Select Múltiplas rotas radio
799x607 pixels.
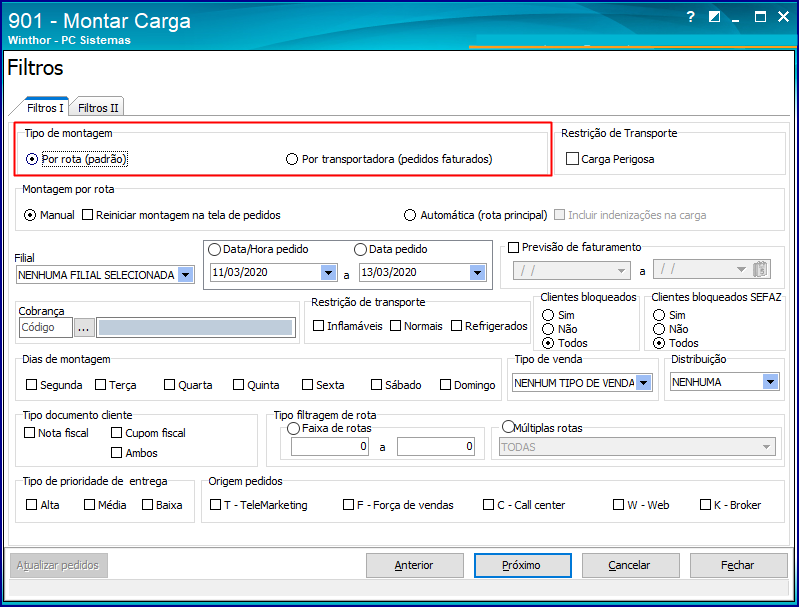508,426
